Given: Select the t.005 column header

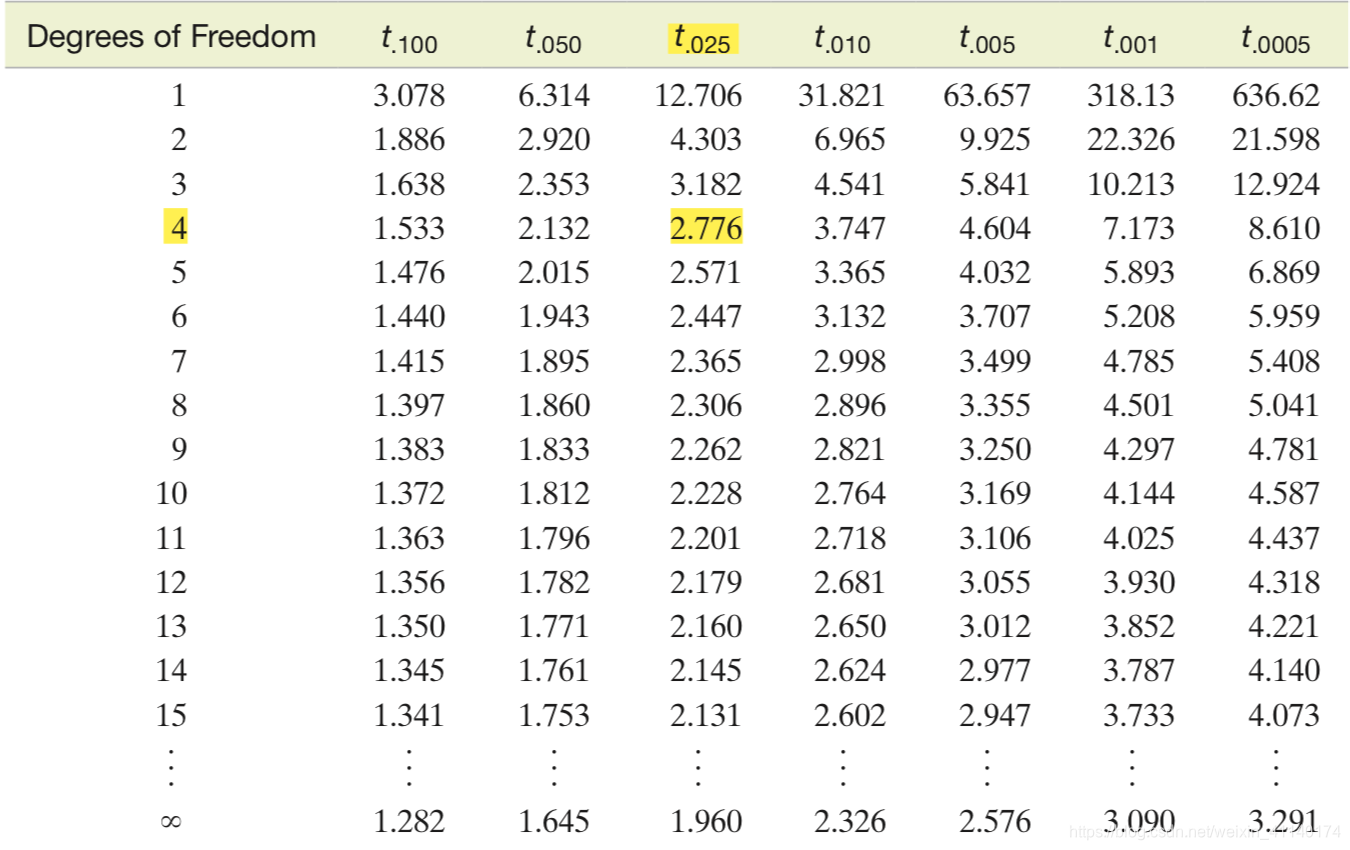Looking at the screenshot, I should click(x=987, y=39).
